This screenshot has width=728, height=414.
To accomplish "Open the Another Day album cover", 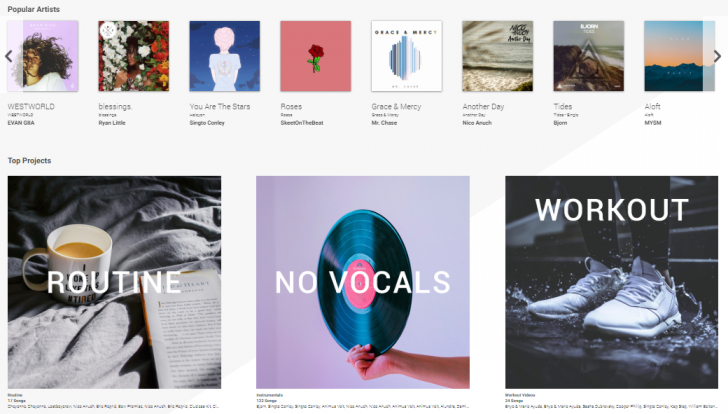I will click(498, 56).
